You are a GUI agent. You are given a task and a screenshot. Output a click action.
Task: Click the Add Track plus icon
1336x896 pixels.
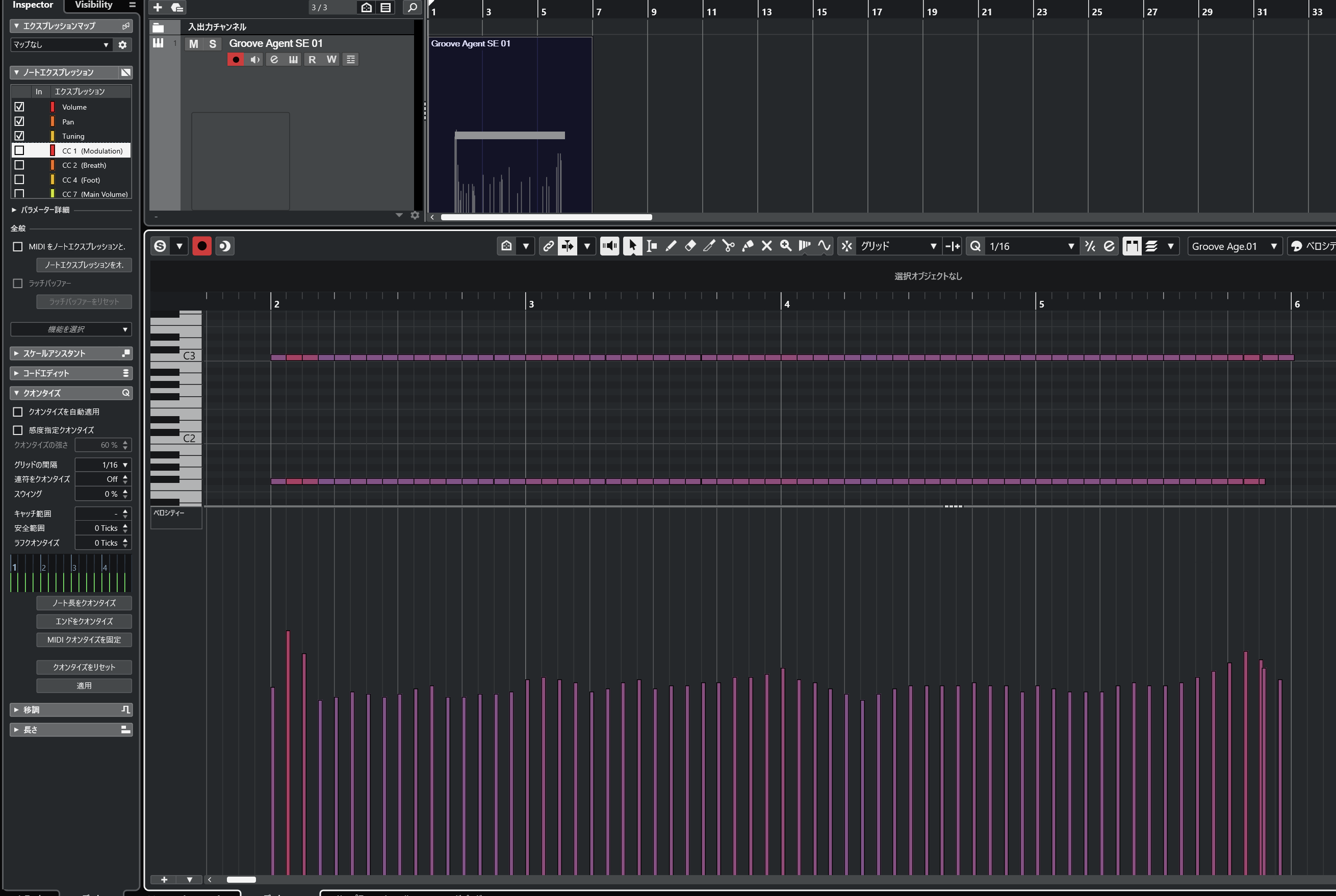click(158, 8)
